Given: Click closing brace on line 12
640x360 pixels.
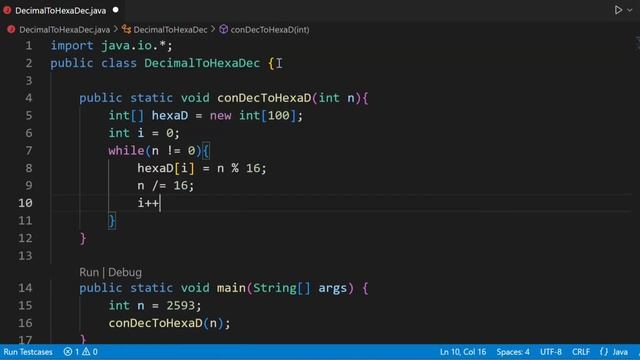Looking at the screenshot, I should point(83,238).
